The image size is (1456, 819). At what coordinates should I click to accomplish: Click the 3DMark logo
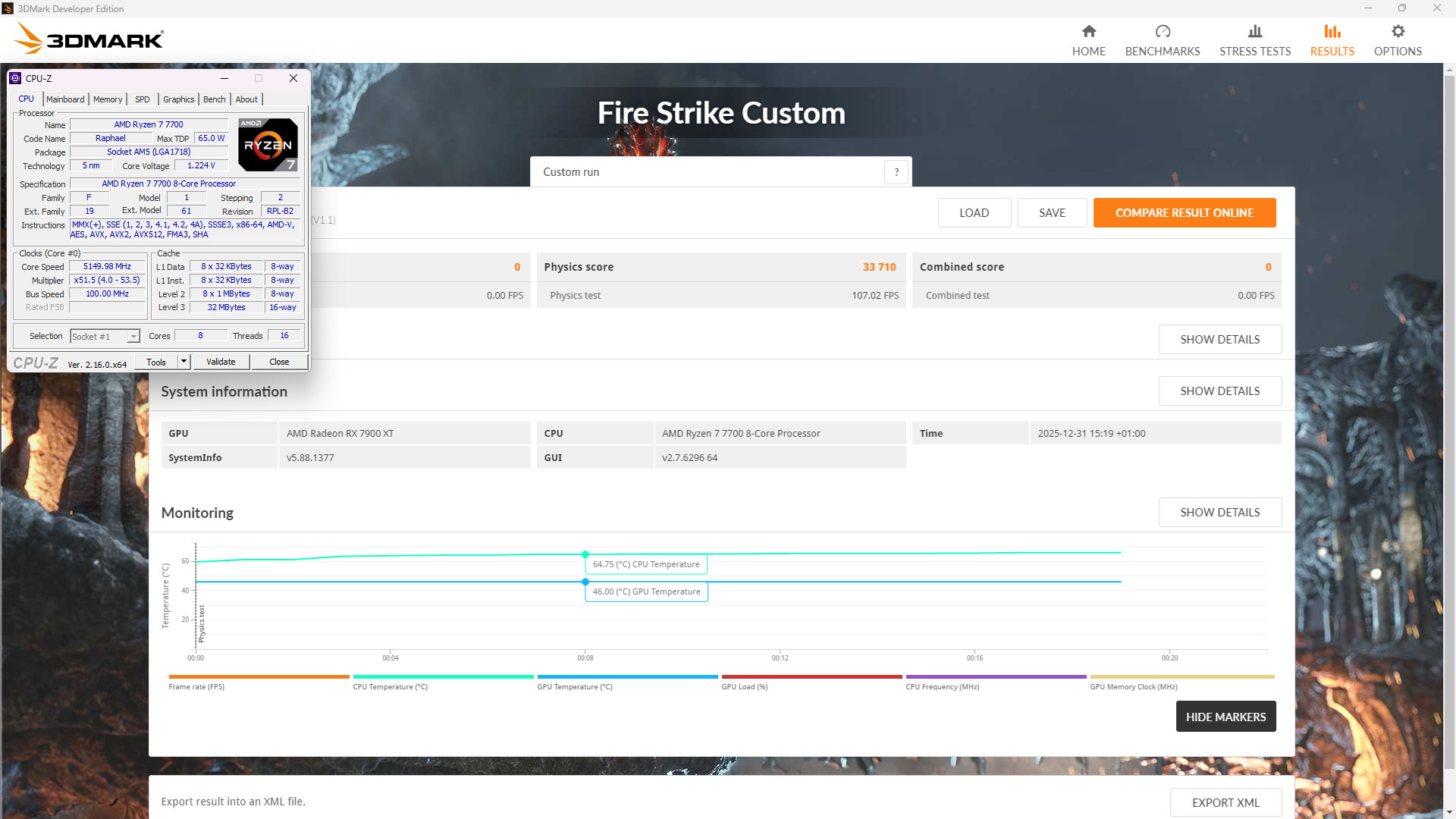pos(89,39)
